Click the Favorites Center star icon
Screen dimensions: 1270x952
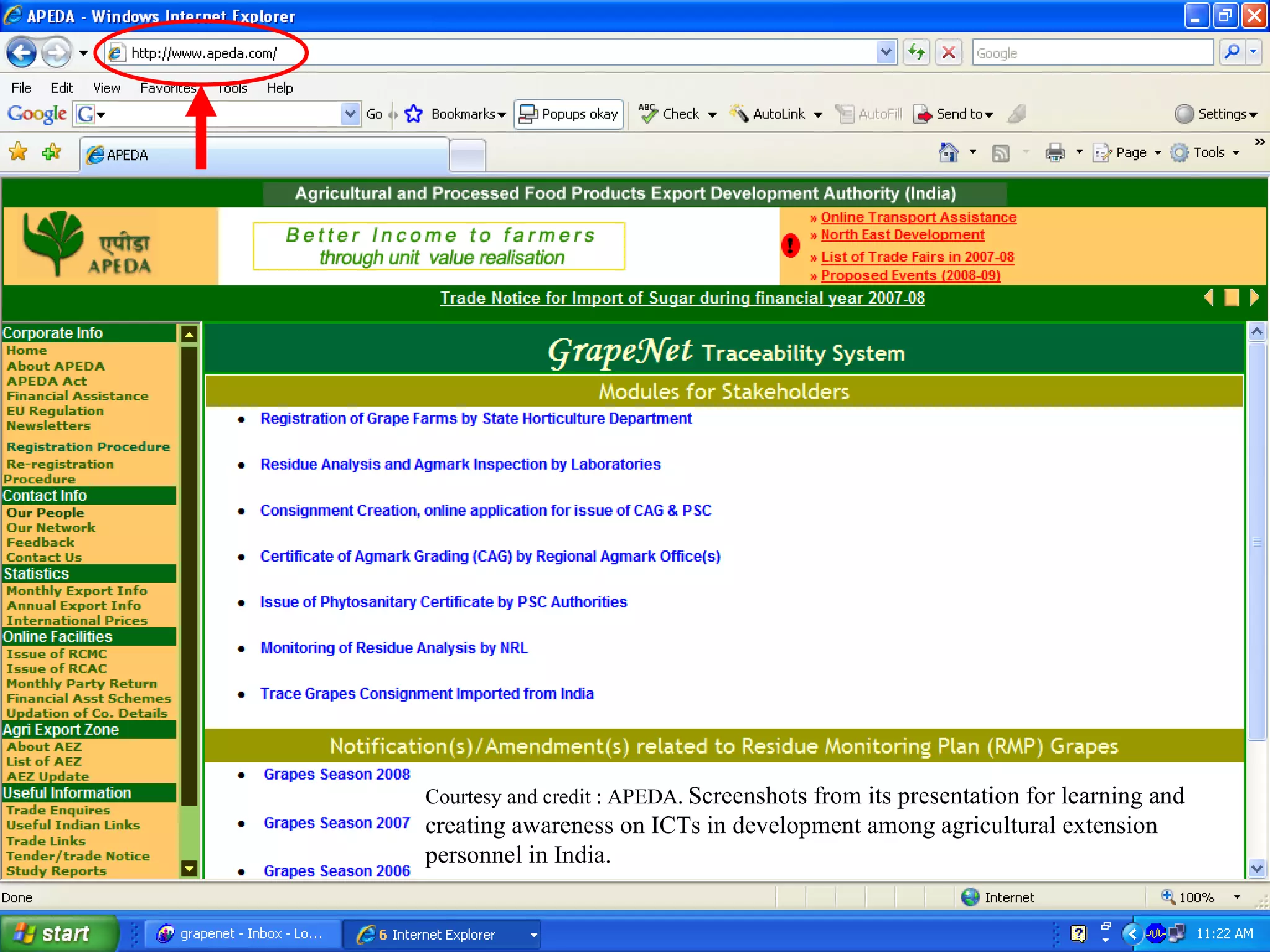[19, 151]
